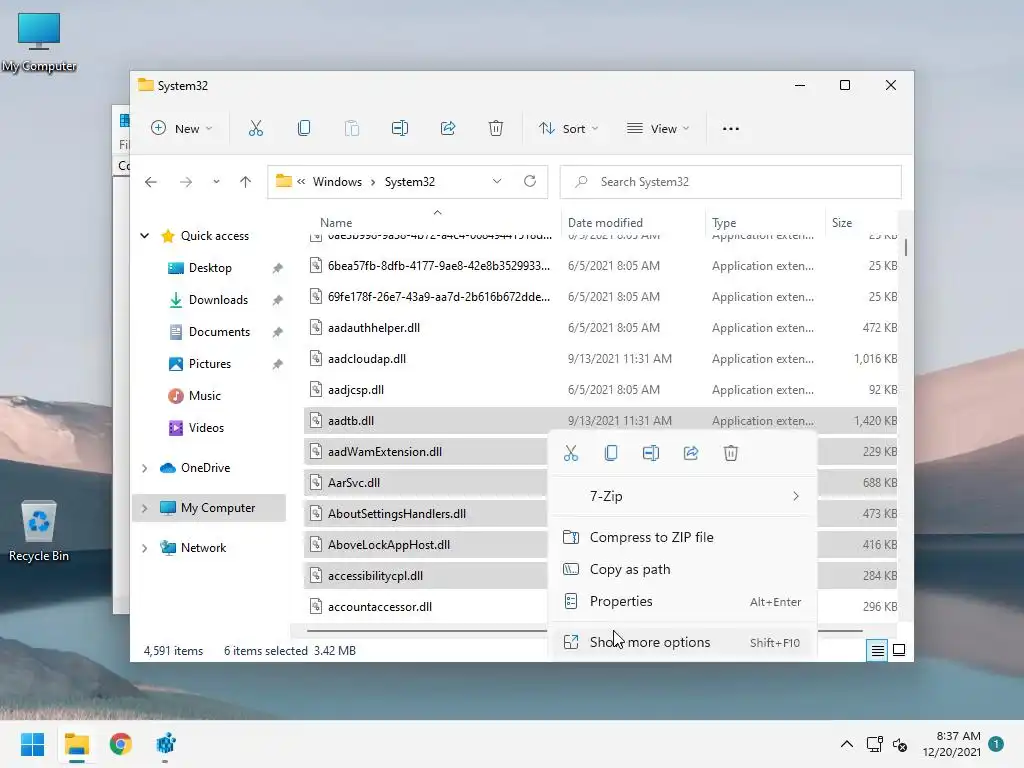1024x768 pixels.
Task: Refresh the System32 folder view
Action: (530, 182)
